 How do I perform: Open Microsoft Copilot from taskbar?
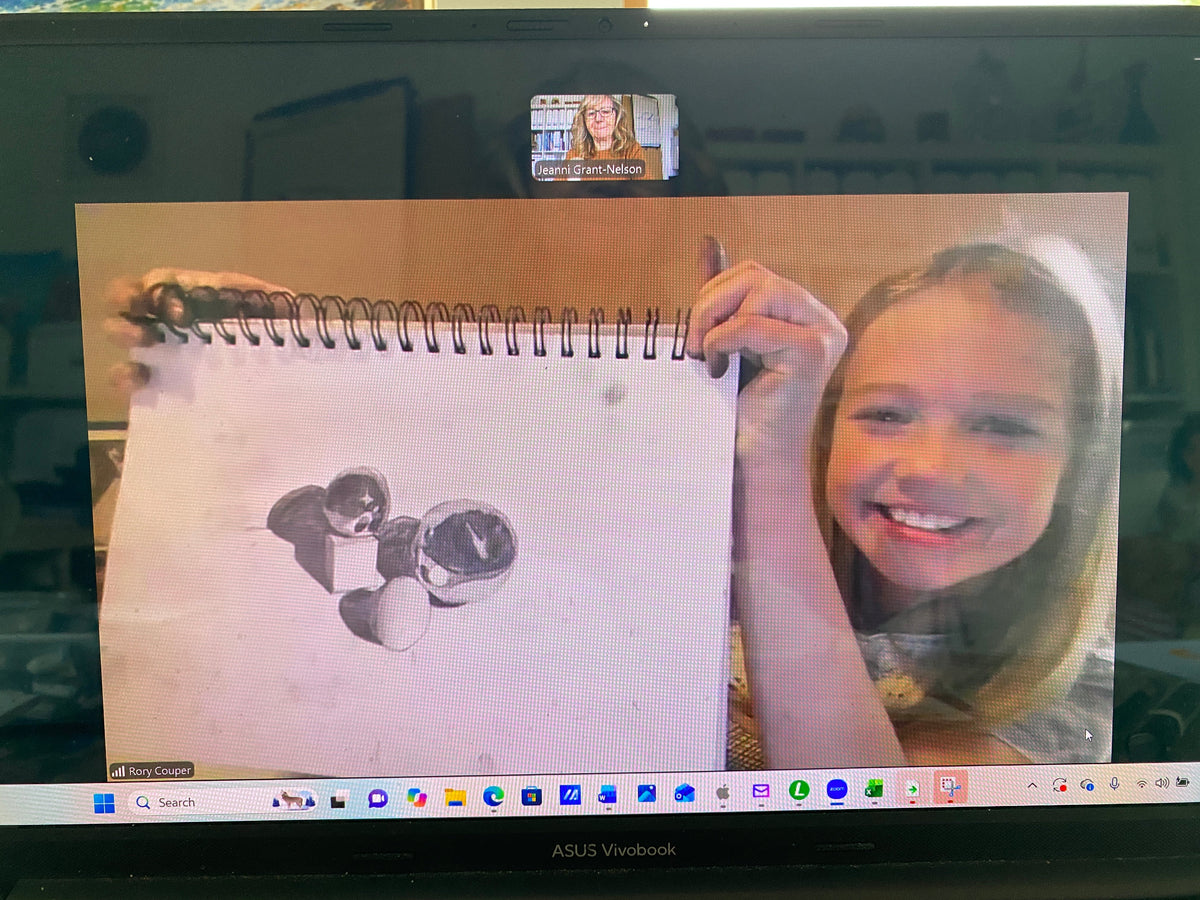tap(417, 798)
